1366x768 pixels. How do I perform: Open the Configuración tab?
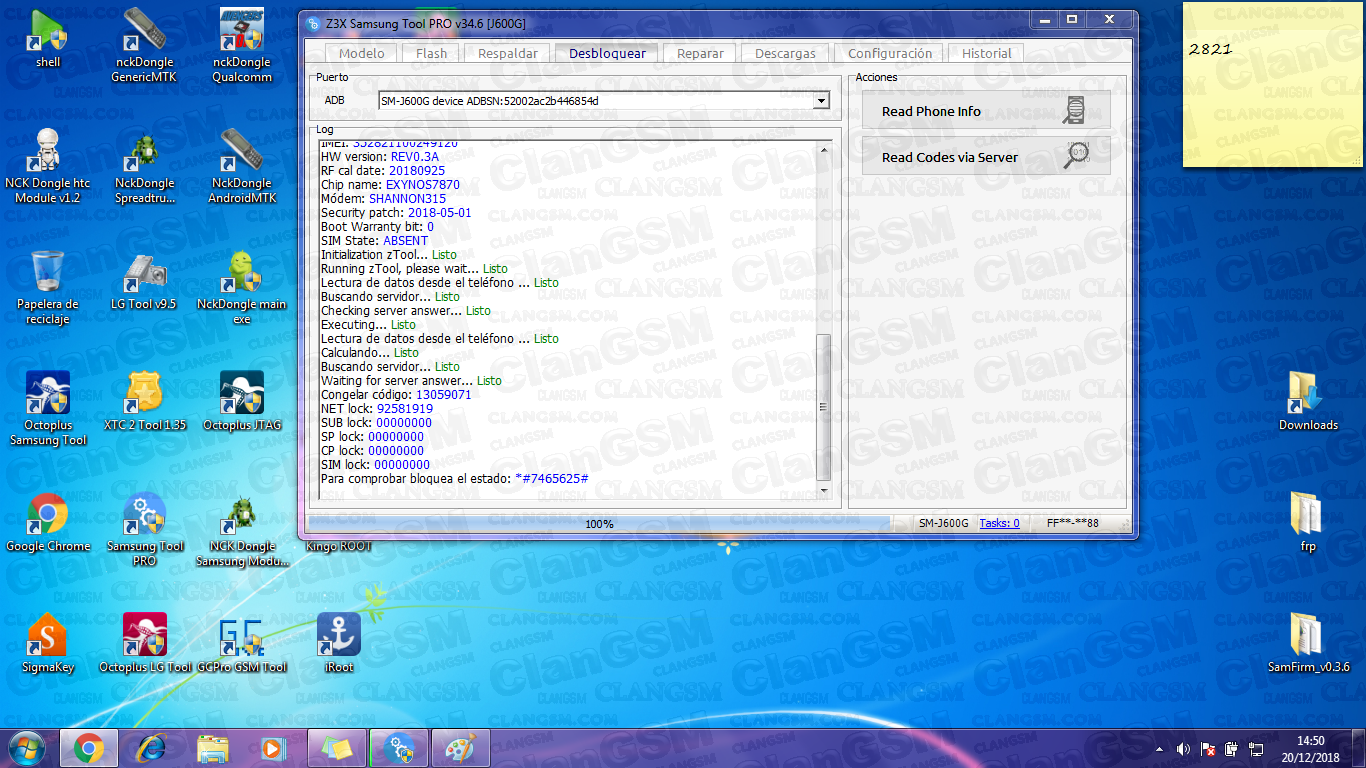click(890, 54)
